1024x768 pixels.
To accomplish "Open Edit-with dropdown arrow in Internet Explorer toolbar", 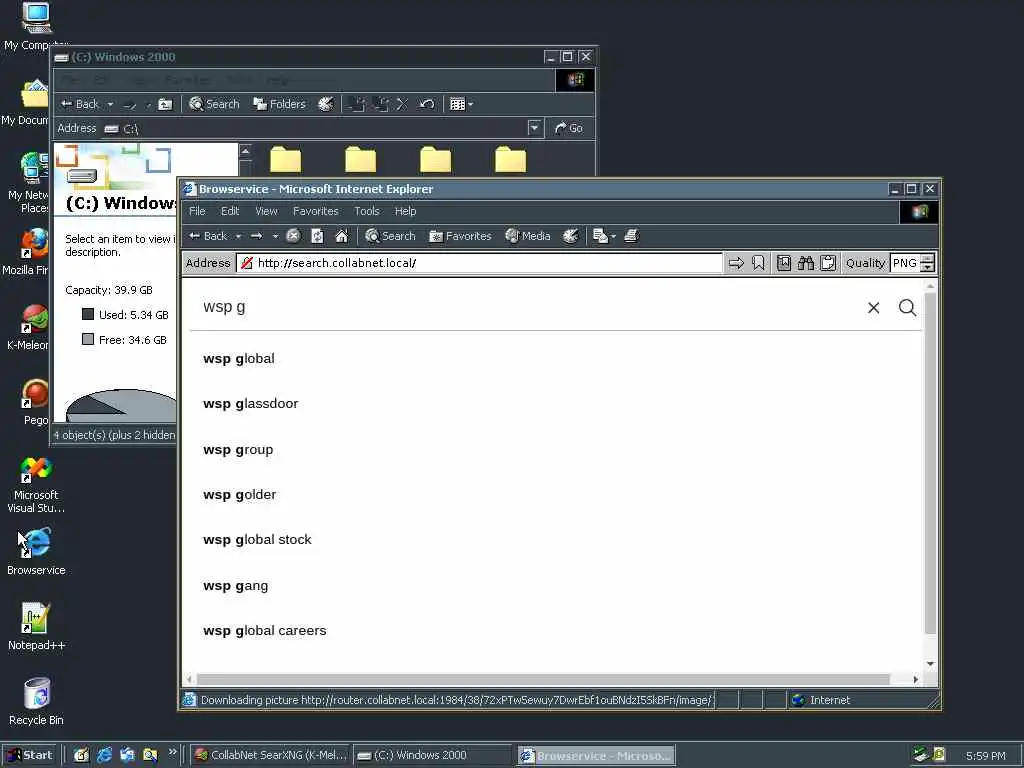I will coord(613,236).
